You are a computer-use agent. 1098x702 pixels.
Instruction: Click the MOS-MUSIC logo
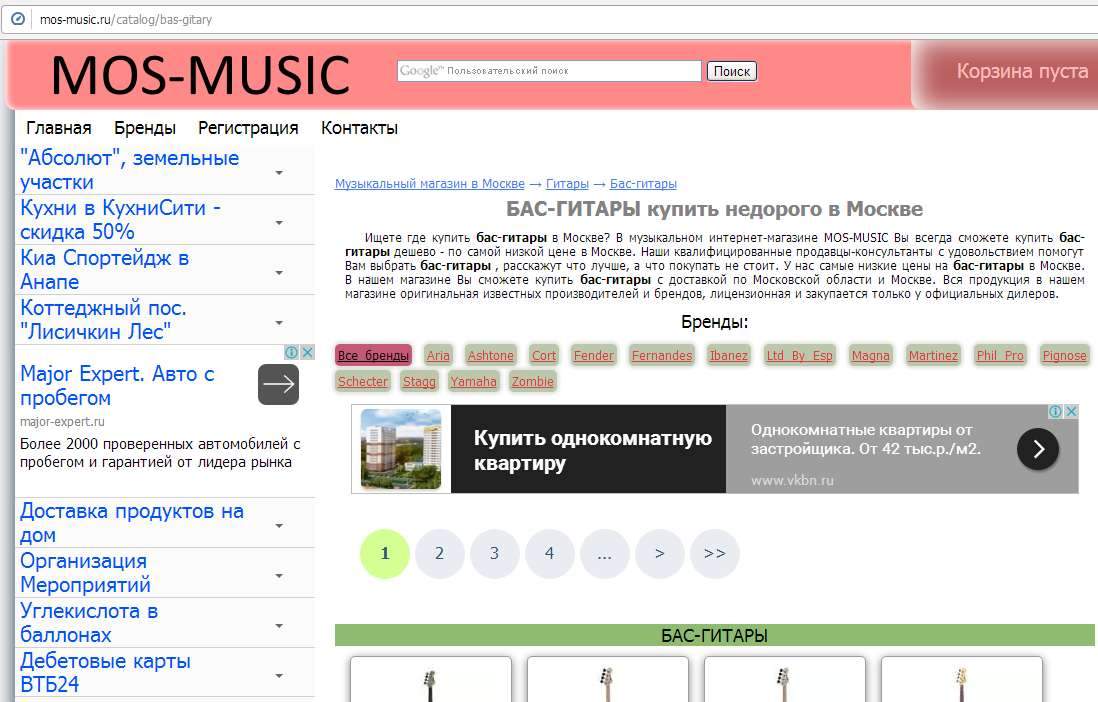coord(200,75)
